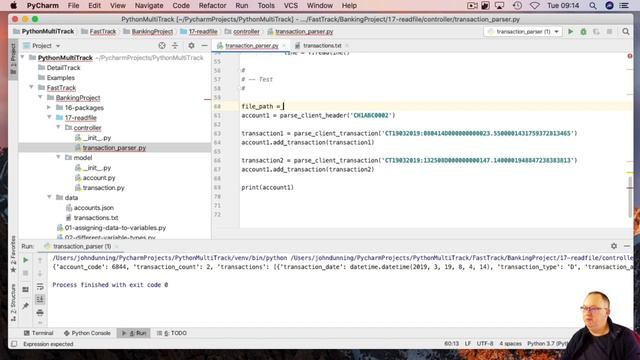Open Search Everywhere magnifier in toolbar
640x360 pixels.
point(626,32)
